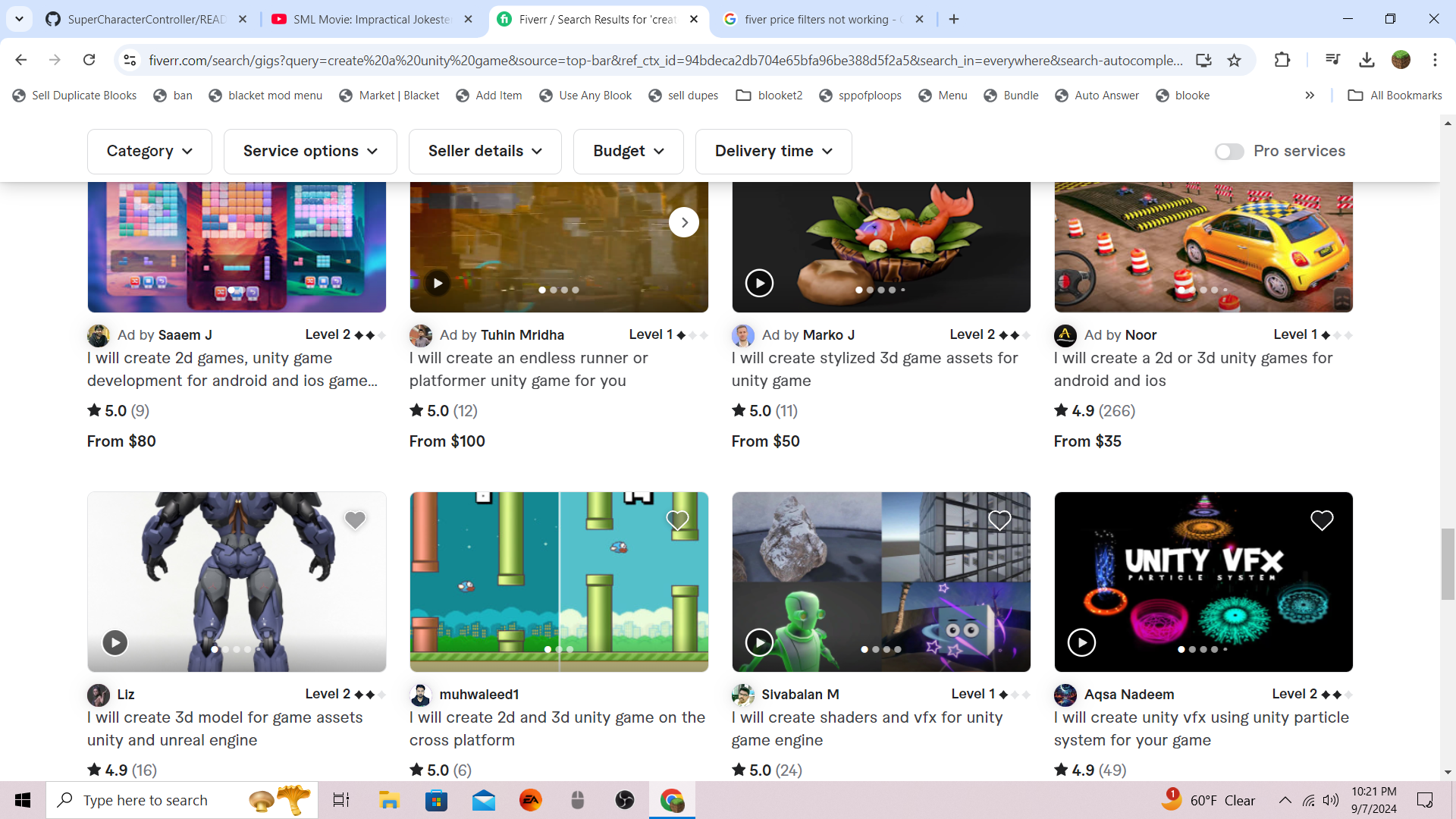Expand Seller details filter
The height and width of the screenshot is (819, 1456).
click(x=485, y=152)
